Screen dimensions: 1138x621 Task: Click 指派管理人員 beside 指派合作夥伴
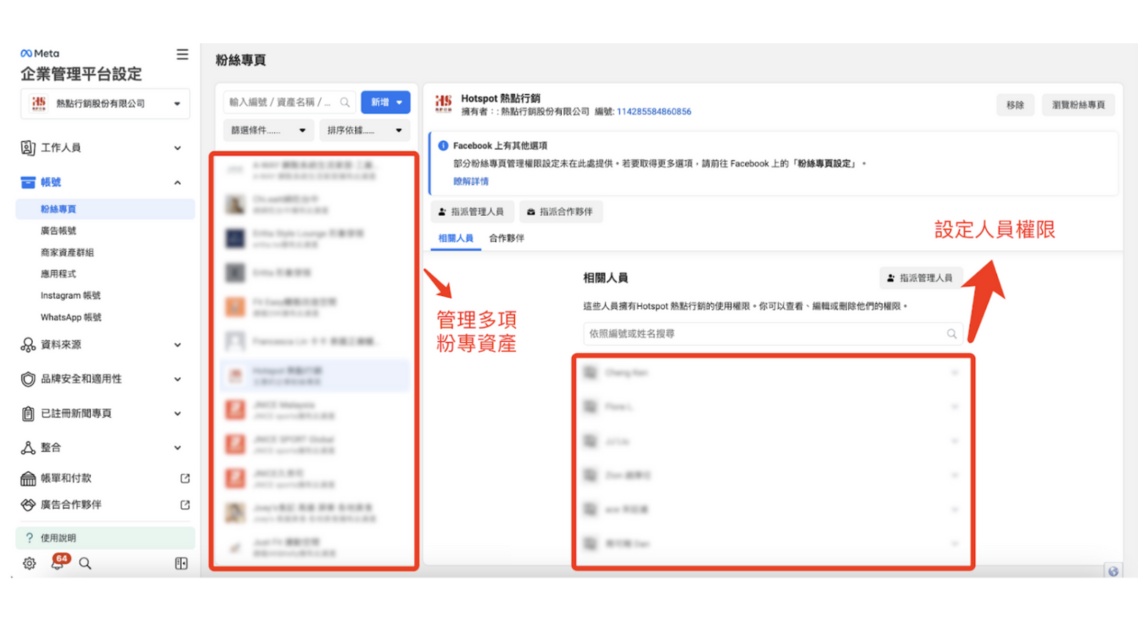[x=472, y=212]
